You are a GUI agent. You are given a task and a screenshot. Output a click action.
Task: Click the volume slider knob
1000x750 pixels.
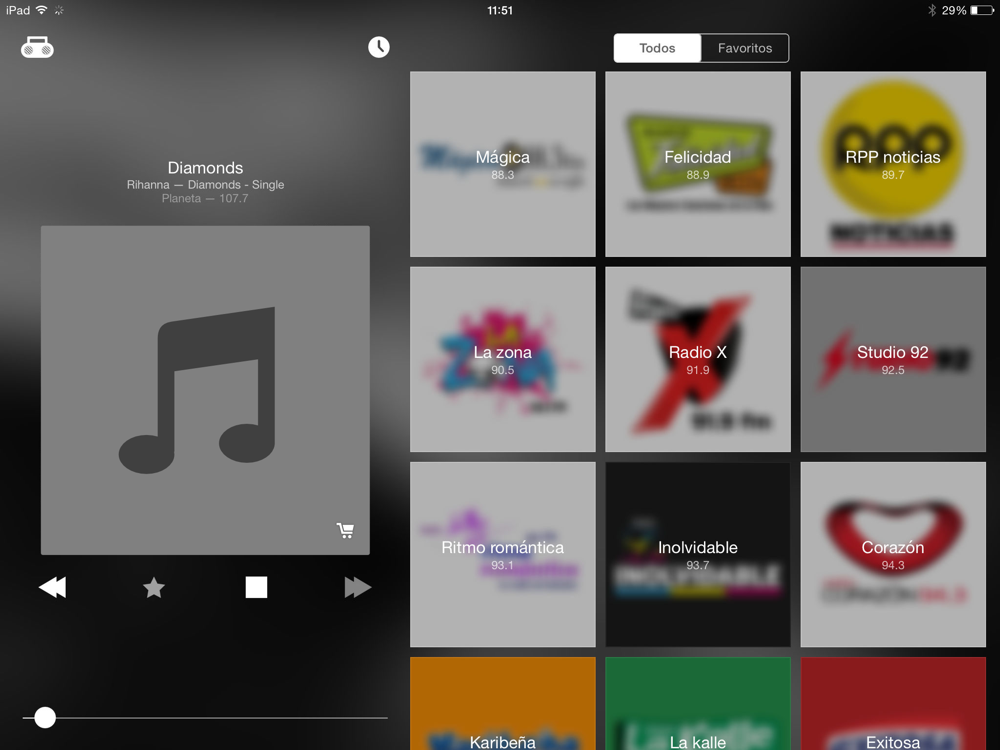45,717
